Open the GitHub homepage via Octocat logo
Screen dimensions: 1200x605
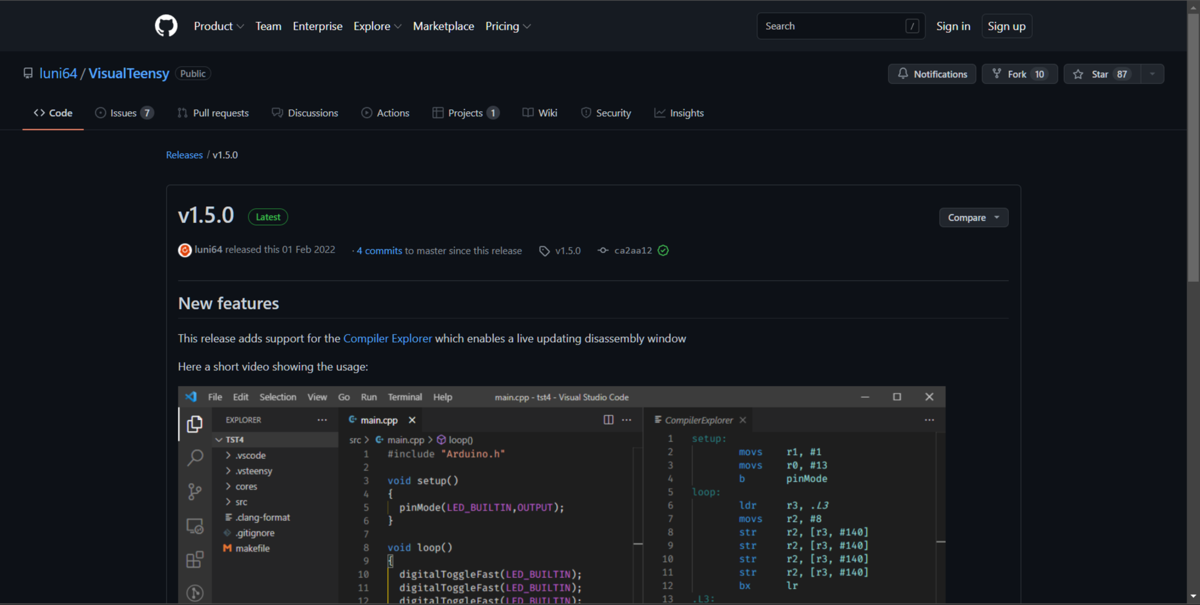click(x=166, y=26)
